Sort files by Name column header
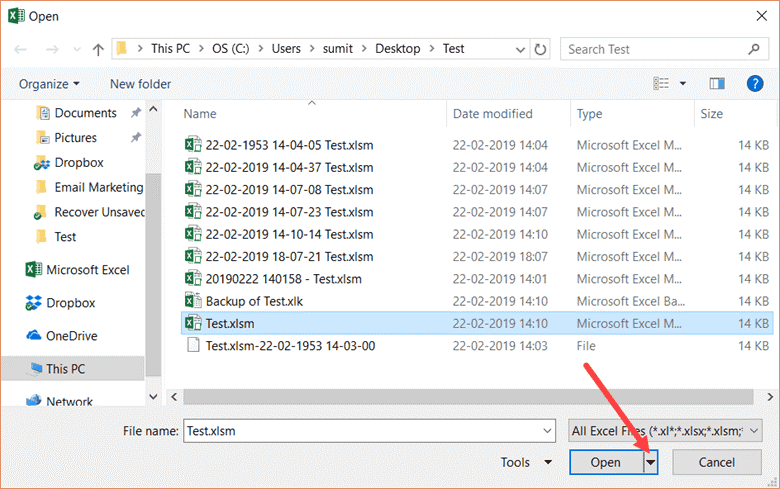Viewport: 780px width, 489px height. [200, 114]
